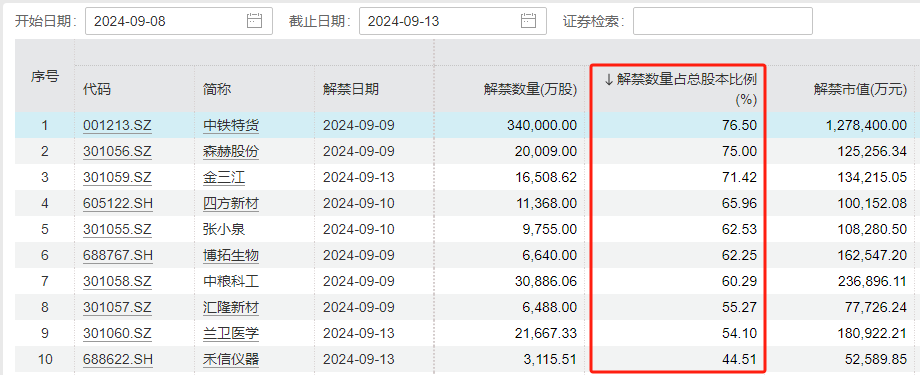920x375 pixels.
Task: Select the 9,755.00 quantity cell
Action: 550,229
